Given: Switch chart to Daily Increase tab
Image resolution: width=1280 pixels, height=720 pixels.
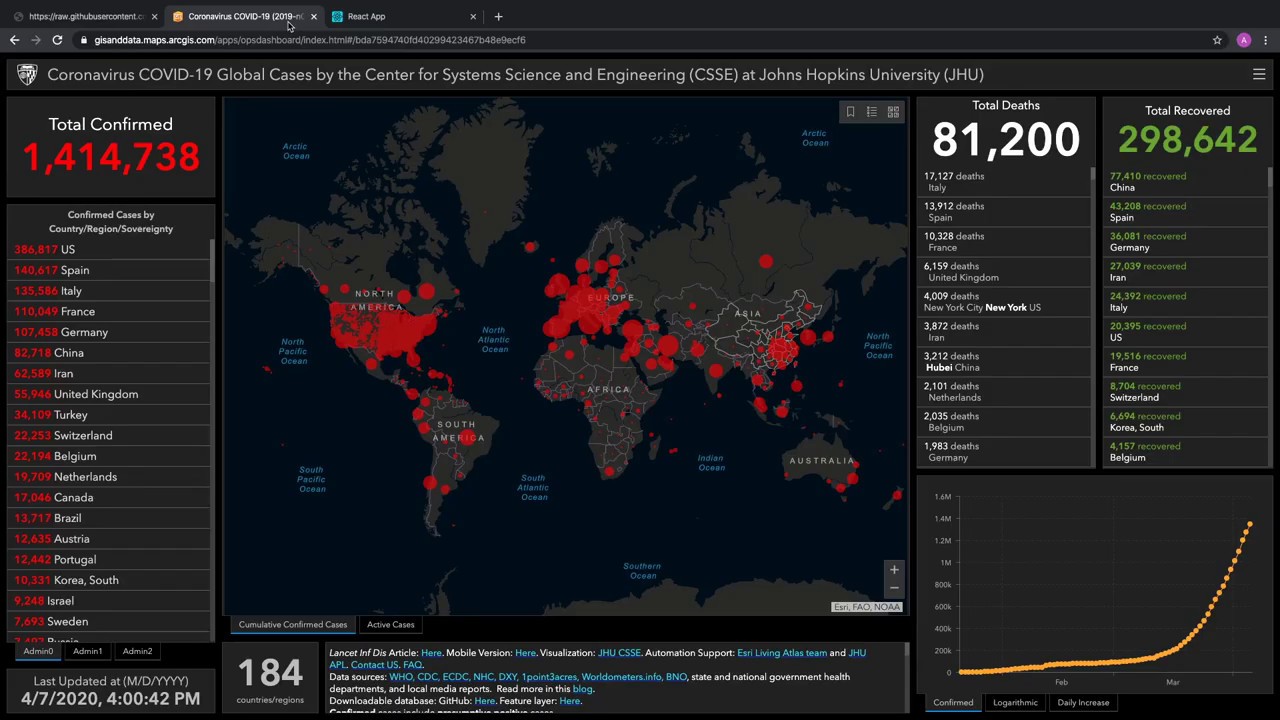Looking at the screenshot, I should click(x=1083, y=702).
